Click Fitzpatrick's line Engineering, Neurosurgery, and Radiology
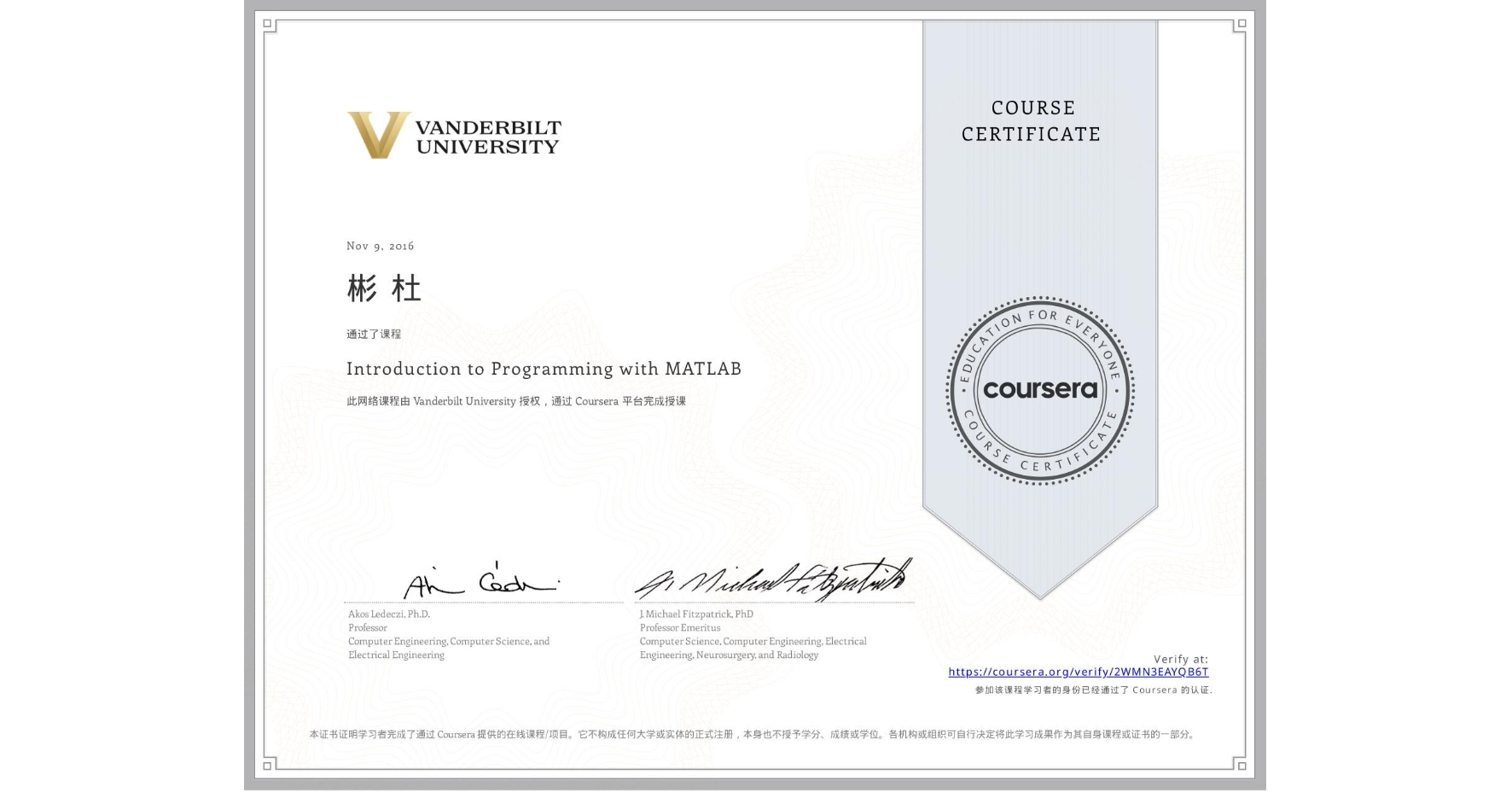1512x792 pixels. [x=729, y=655]
